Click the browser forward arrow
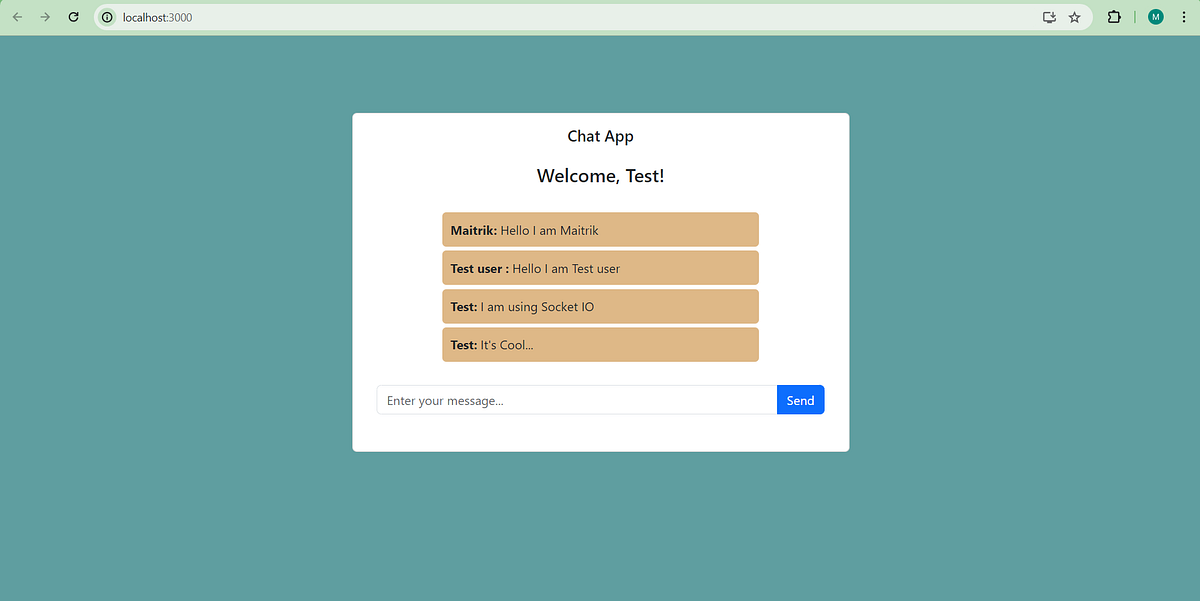Viewport: 1200px width, 601px height. tap(45, 17)
